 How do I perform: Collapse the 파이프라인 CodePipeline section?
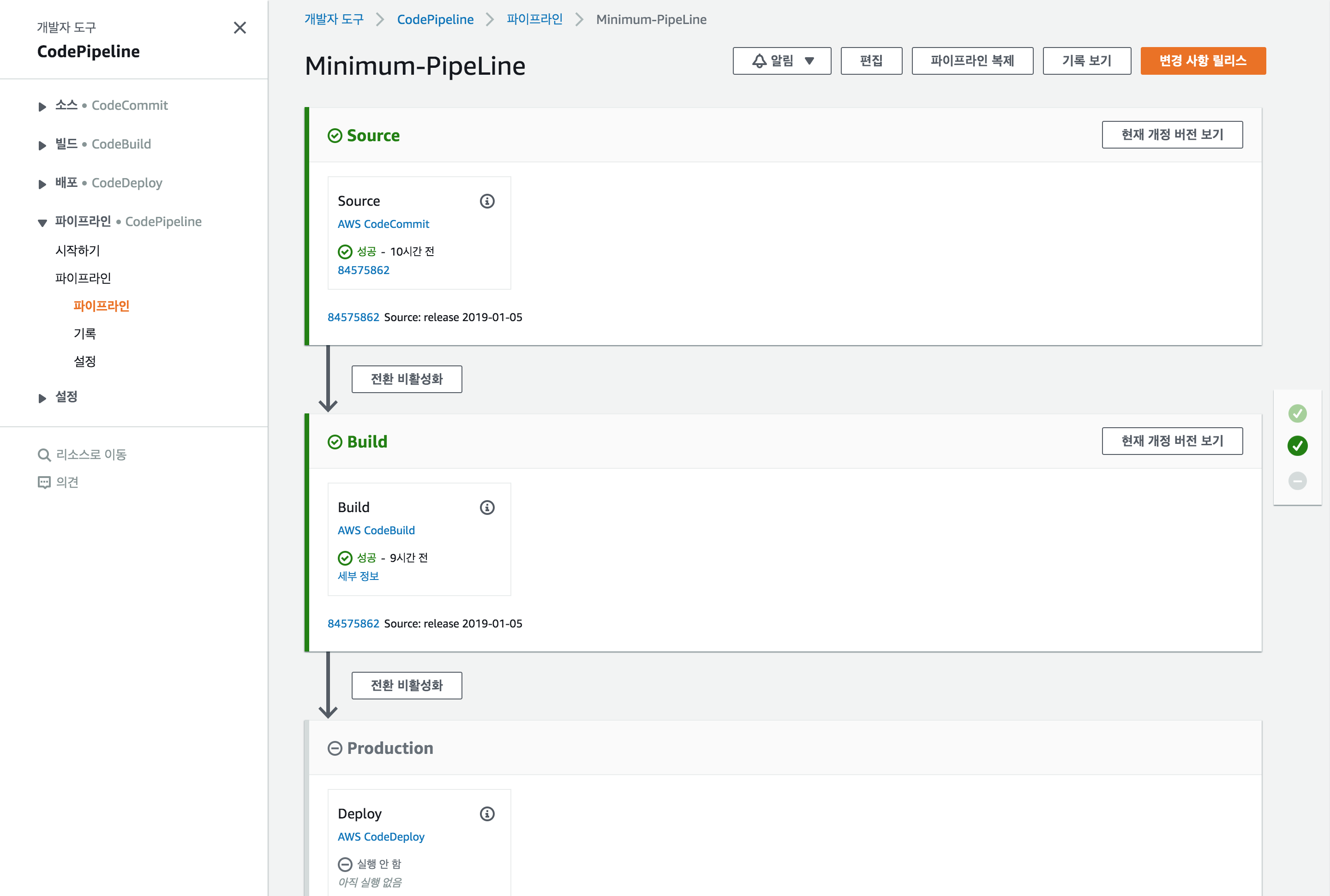pos(42,222)
